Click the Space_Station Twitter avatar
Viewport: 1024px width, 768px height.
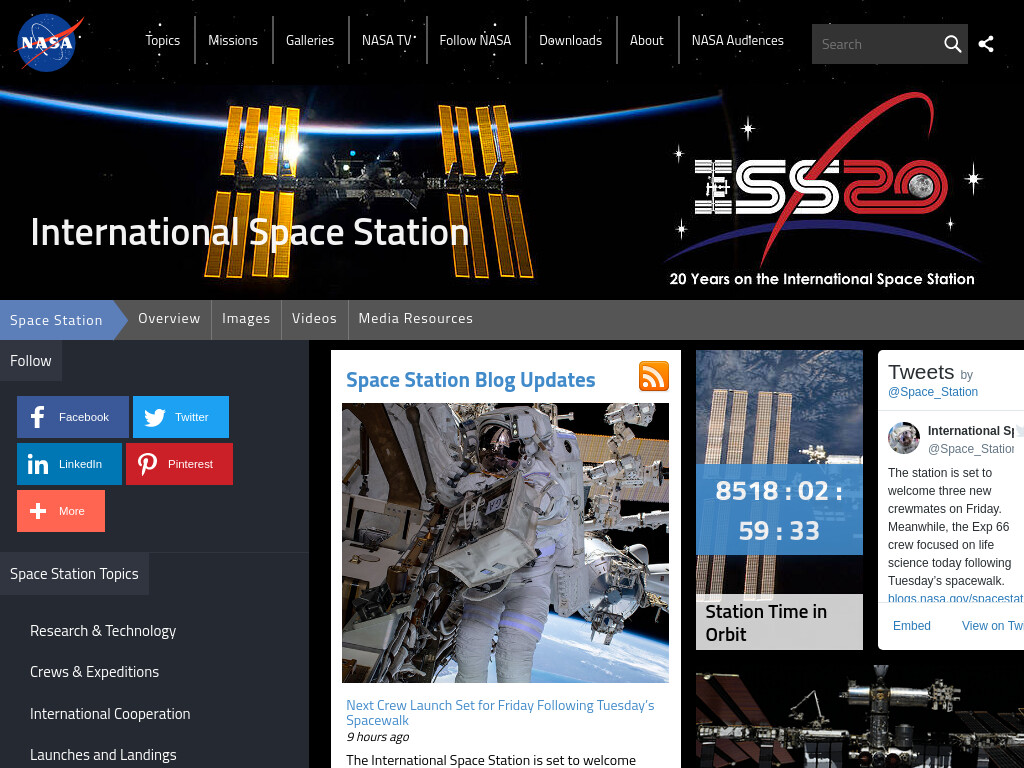(904, 438)
